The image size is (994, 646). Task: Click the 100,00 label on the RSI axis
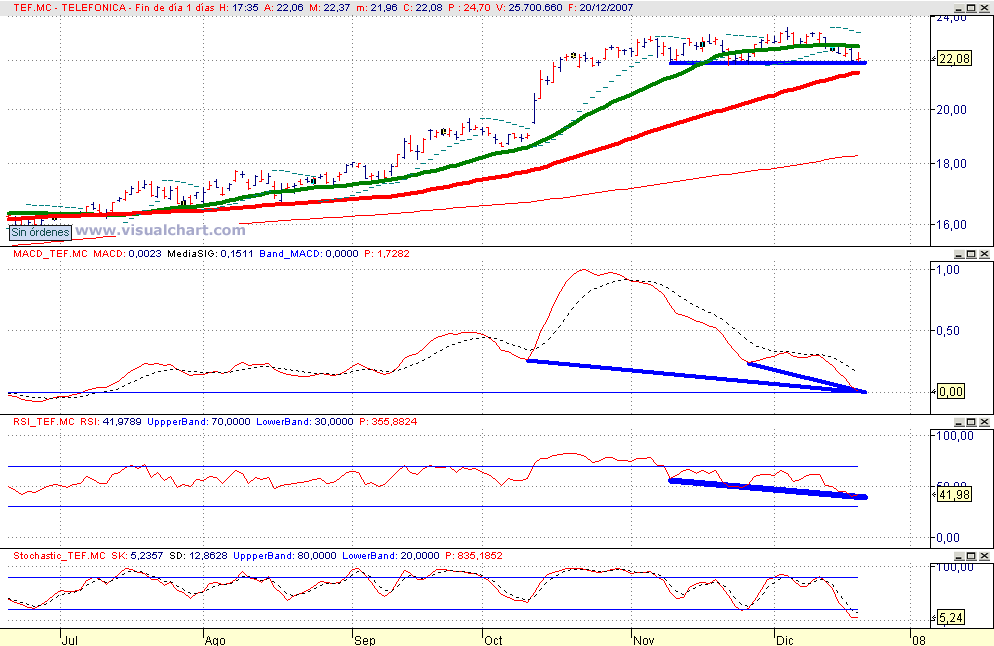coord(955,436)
